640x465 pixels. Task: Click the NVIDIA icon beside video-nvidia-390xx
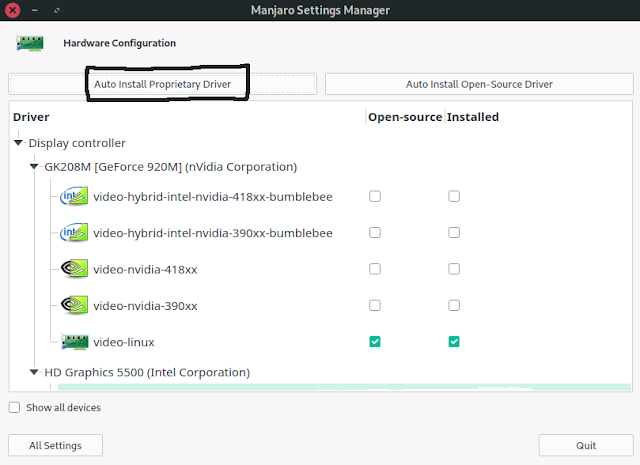pos(74,305)
